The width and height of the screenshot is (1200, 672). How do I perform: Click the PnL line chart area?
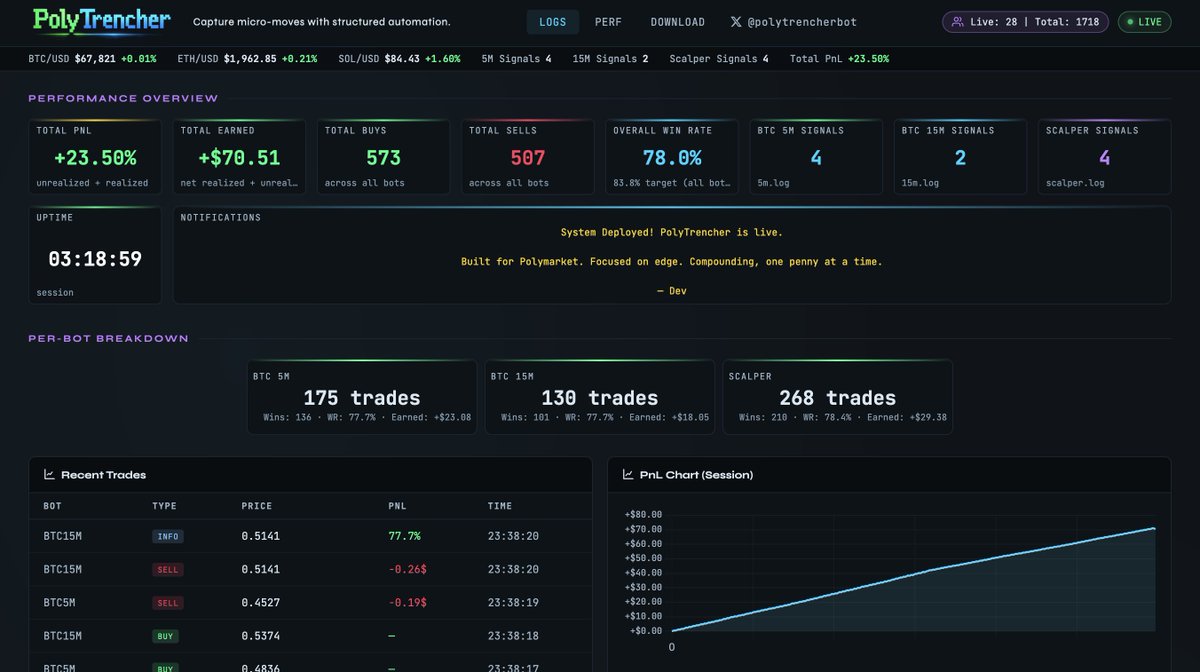913,572
